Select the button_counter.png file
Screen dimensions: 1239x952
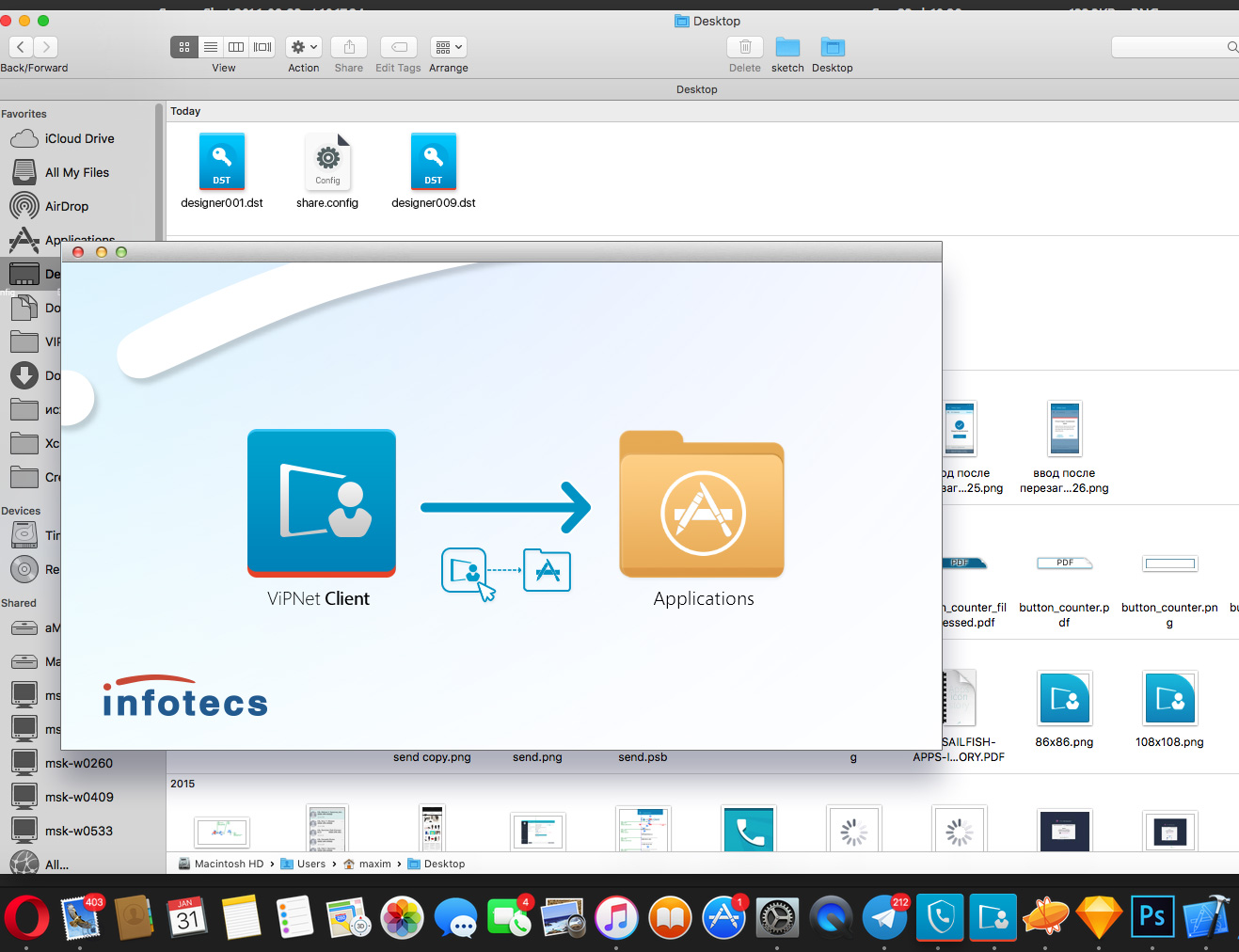1169,563
